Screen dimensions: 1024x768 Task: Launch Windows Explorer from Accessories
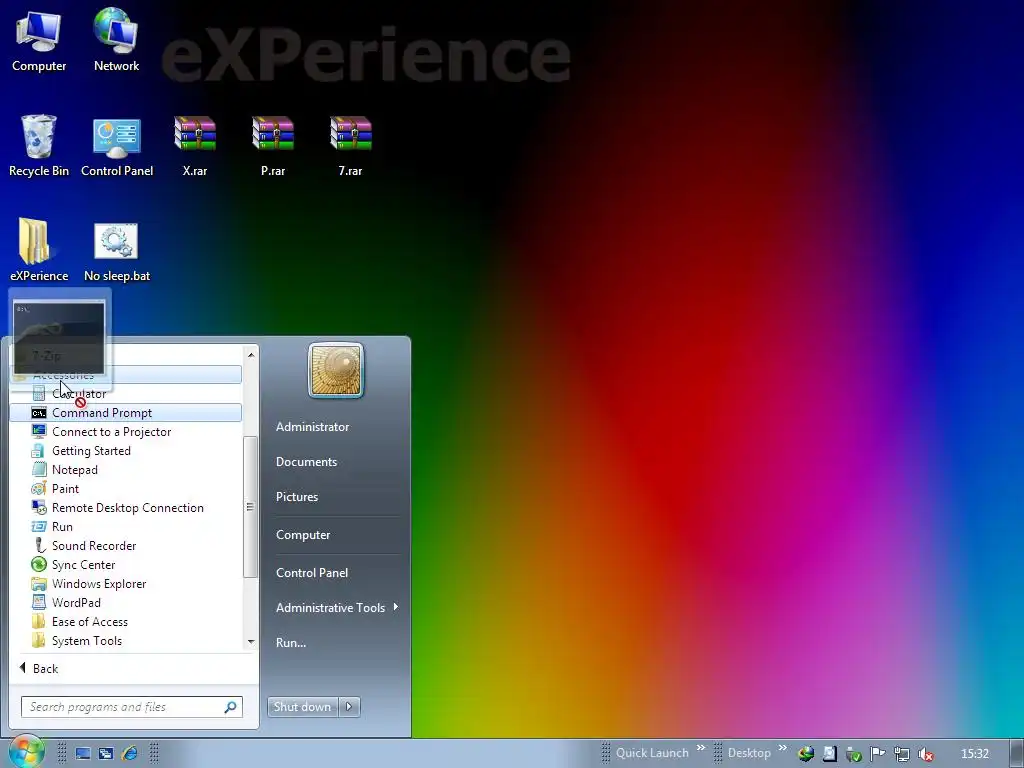point(125,583)
